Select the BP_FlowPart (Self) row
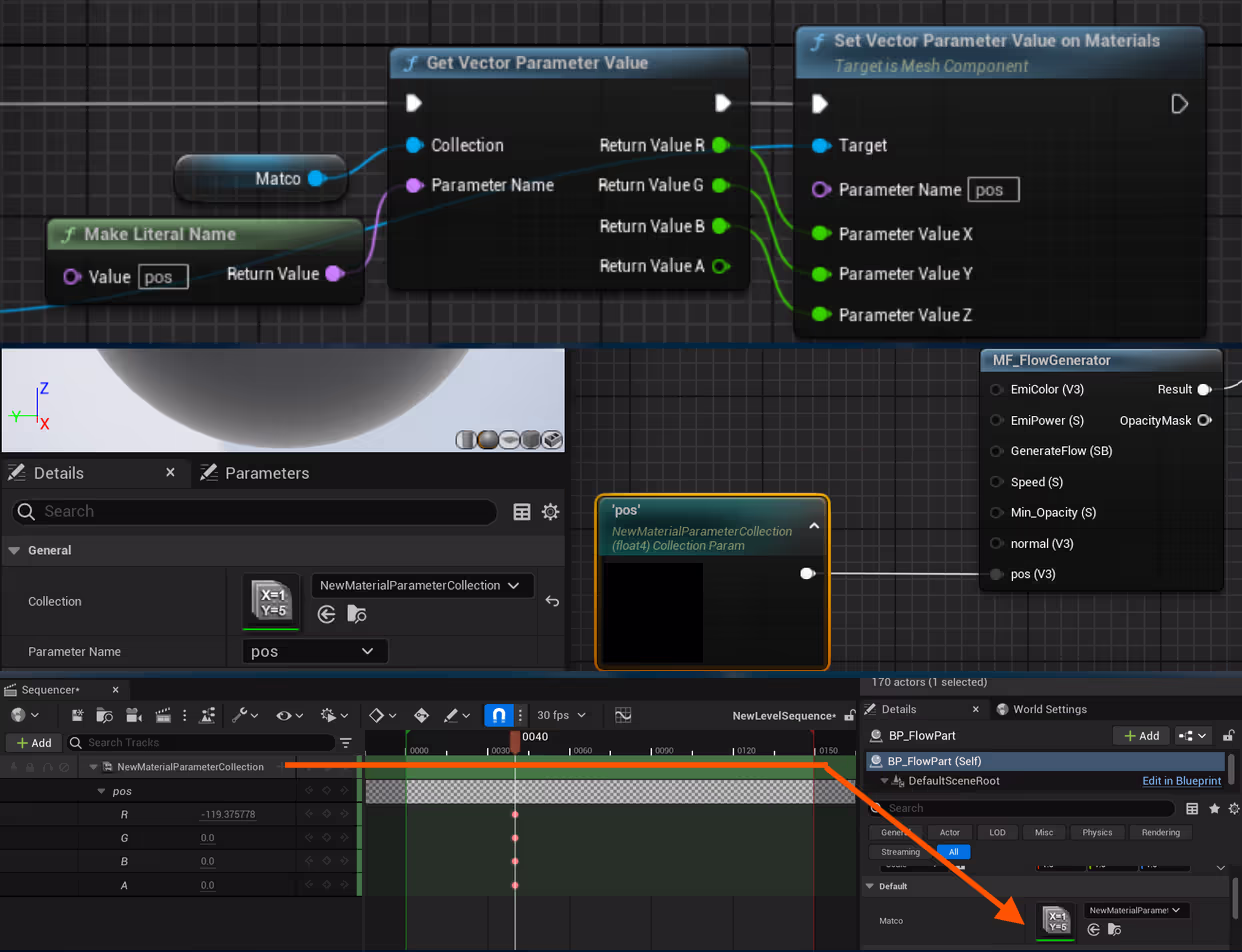 (x=1046, y=761)
